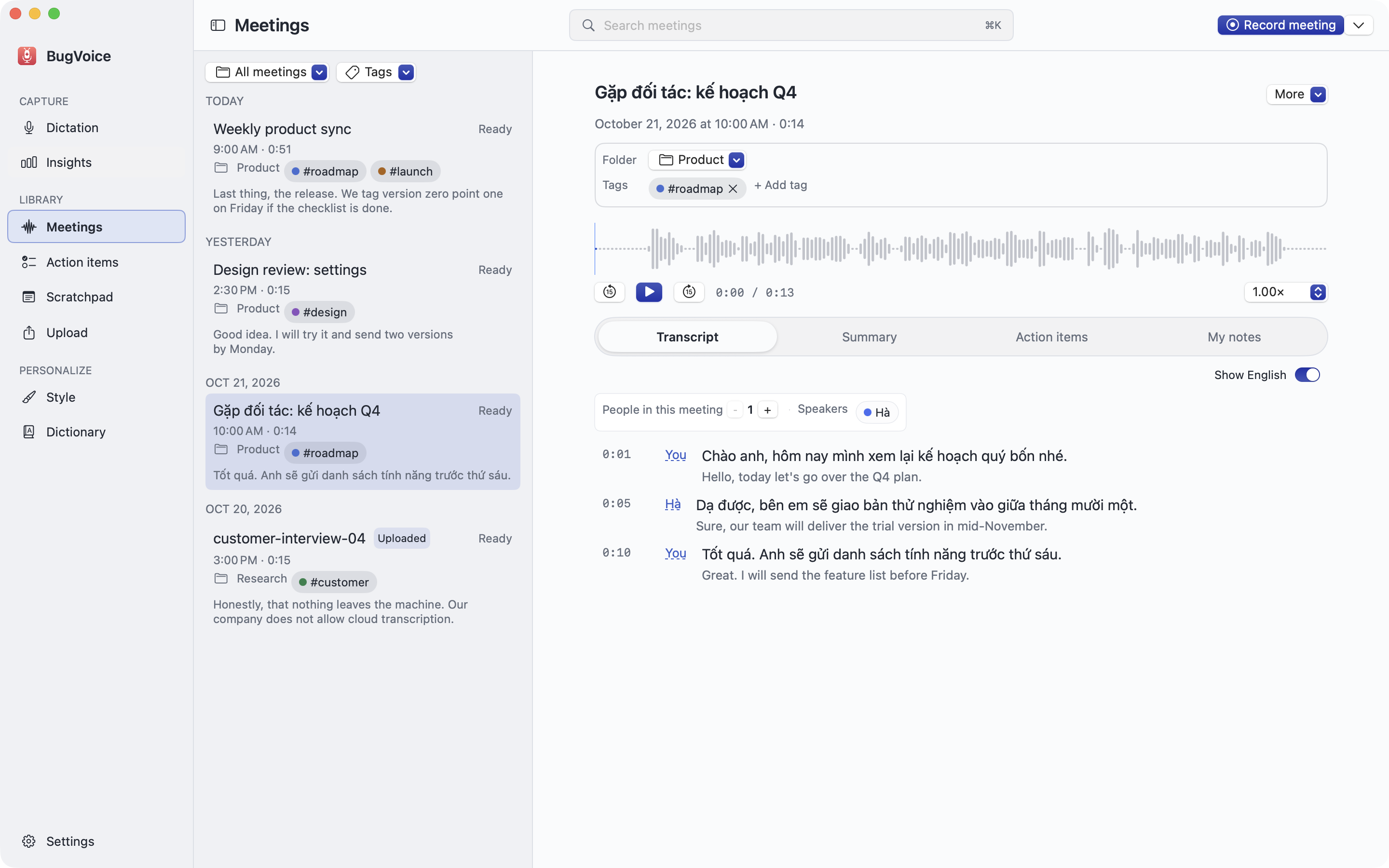Image resolution: width=1389 pixels, height=868 pixels.
Task: Click the BugVoice app logo
Action: pyautogui.click(x=27, y=55)
